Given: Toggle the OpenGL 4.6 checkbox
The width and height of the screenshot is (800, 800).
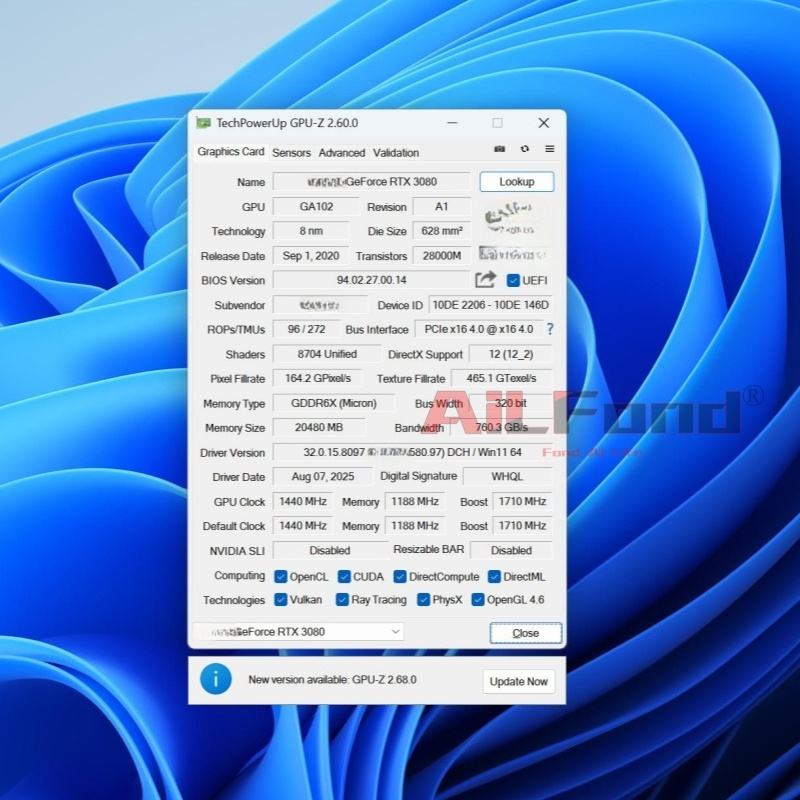Looking at the screenshot, I should coord(478,599).
